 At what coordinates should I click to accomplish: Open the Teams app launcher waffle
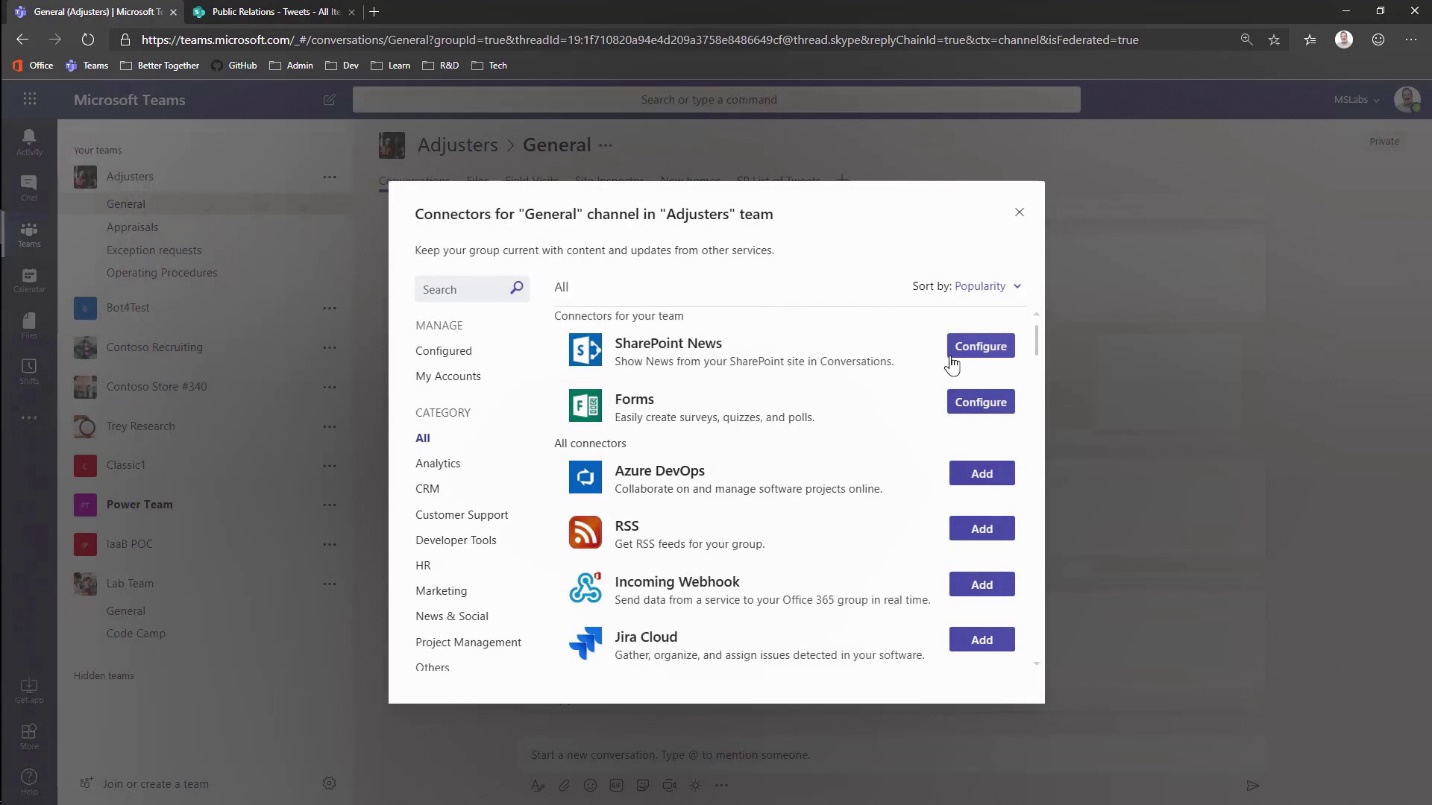coord(30,99)
